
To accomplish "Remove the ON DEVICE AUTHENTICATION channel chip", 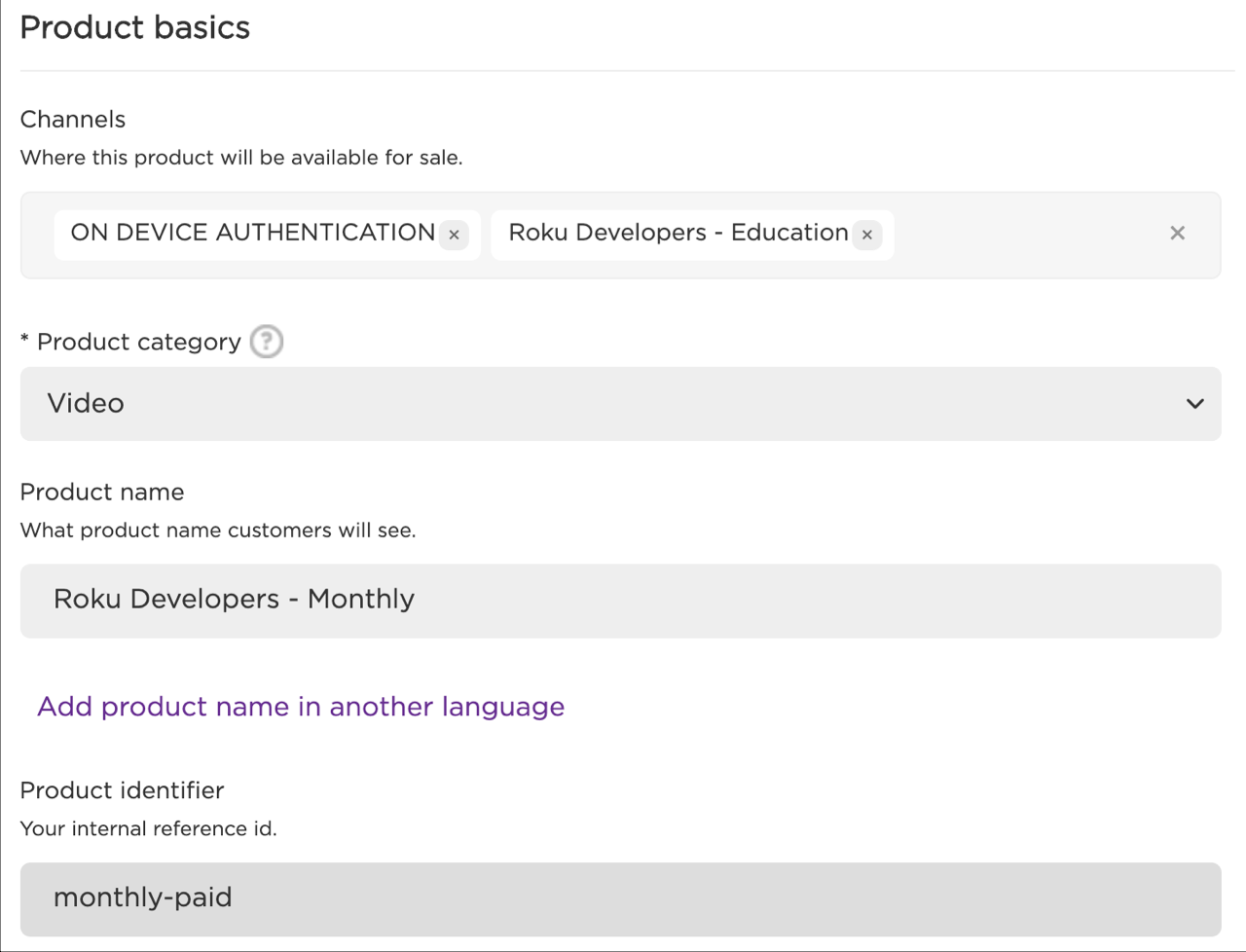I will [454, 235].
